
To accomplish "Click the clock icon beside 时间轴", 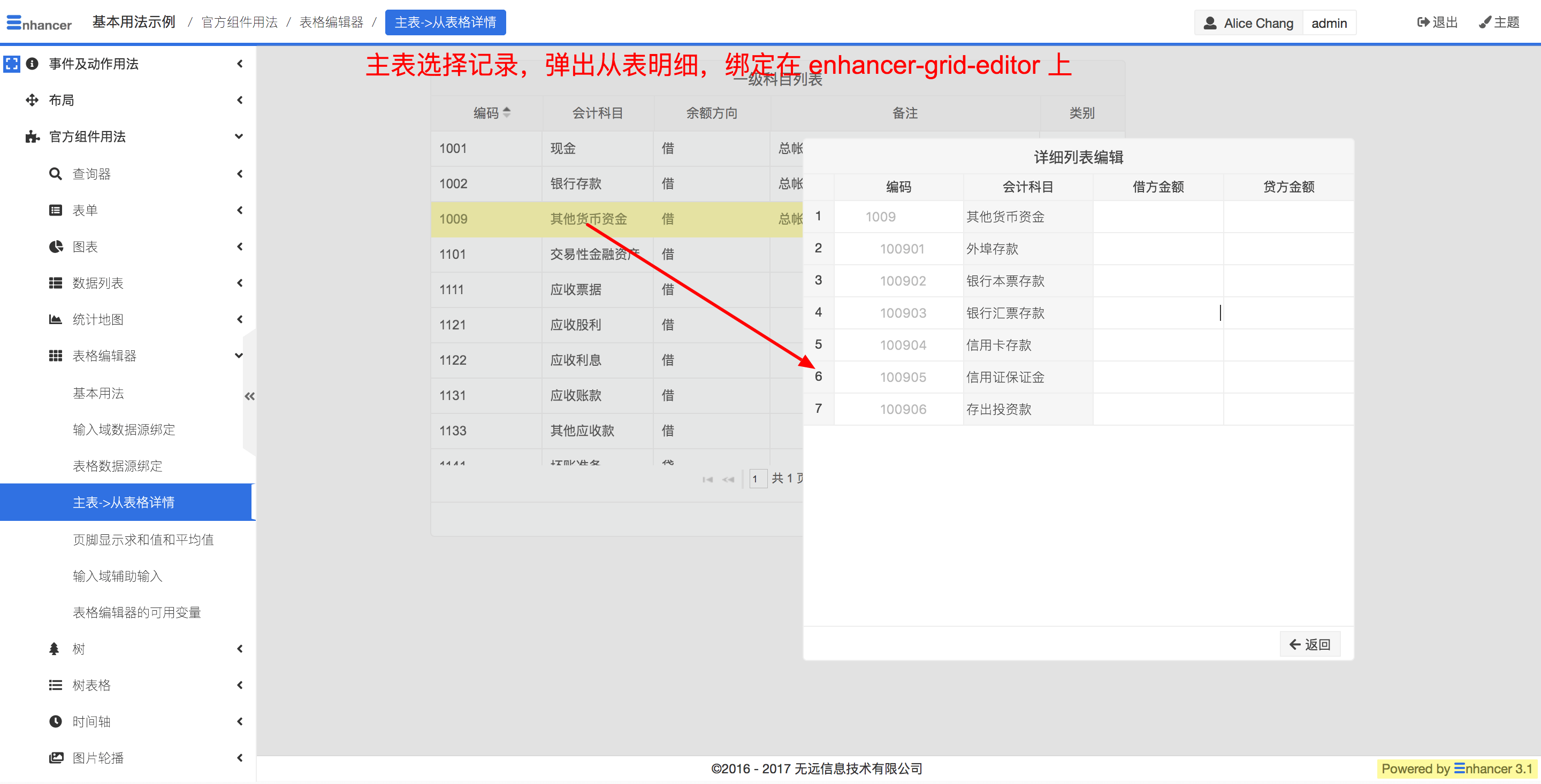I will (x=56, y=721).
